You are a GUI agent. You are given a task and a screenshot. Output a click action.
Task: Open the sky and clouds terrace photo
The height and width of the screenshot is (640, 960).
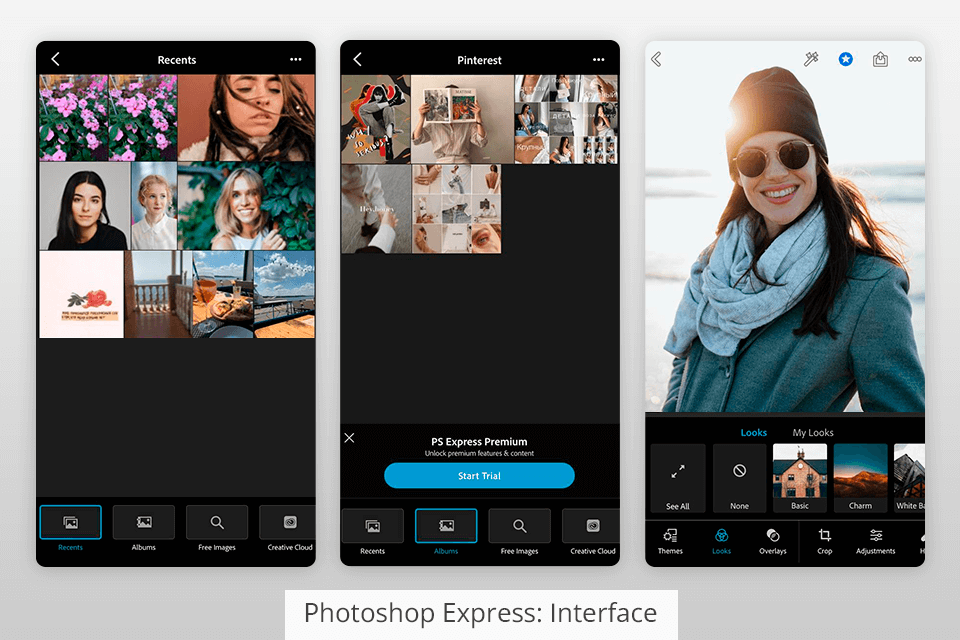click(x=285, y=295)
